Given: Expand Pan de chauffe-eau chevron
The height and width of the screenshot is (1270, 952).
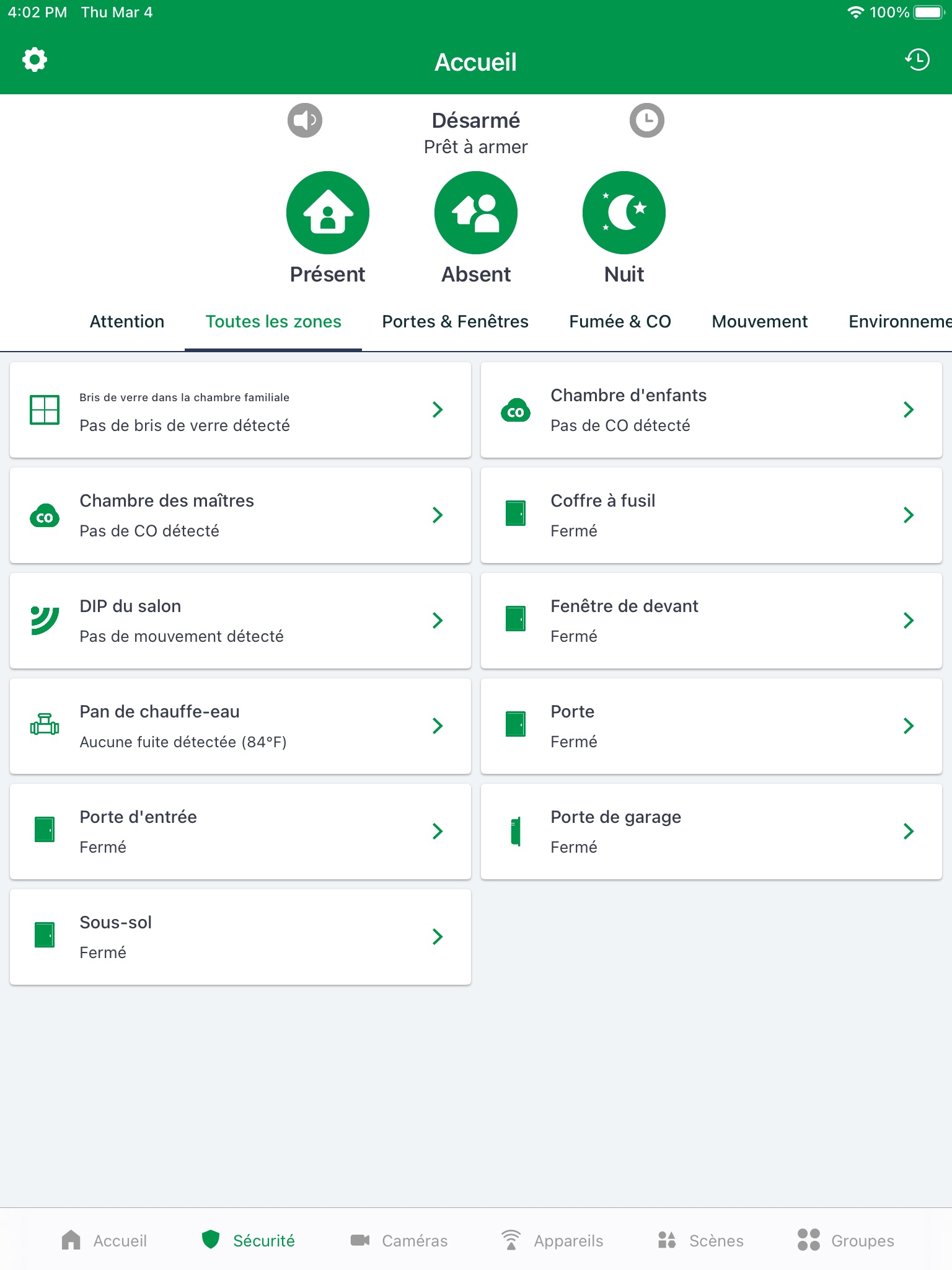Looking at the screenshot, I should coord(438,726).
